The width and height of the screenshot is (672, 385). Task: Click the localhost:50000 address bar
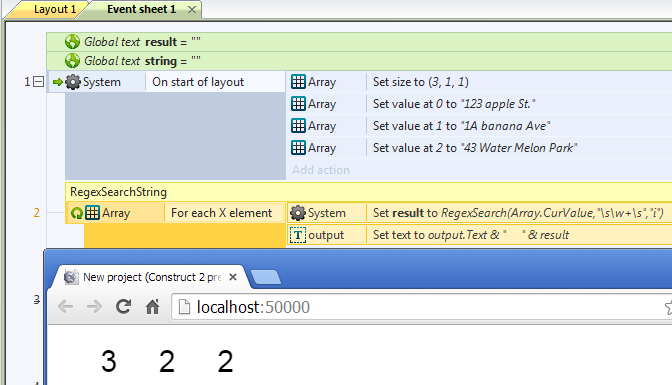[x=422, y=307]
